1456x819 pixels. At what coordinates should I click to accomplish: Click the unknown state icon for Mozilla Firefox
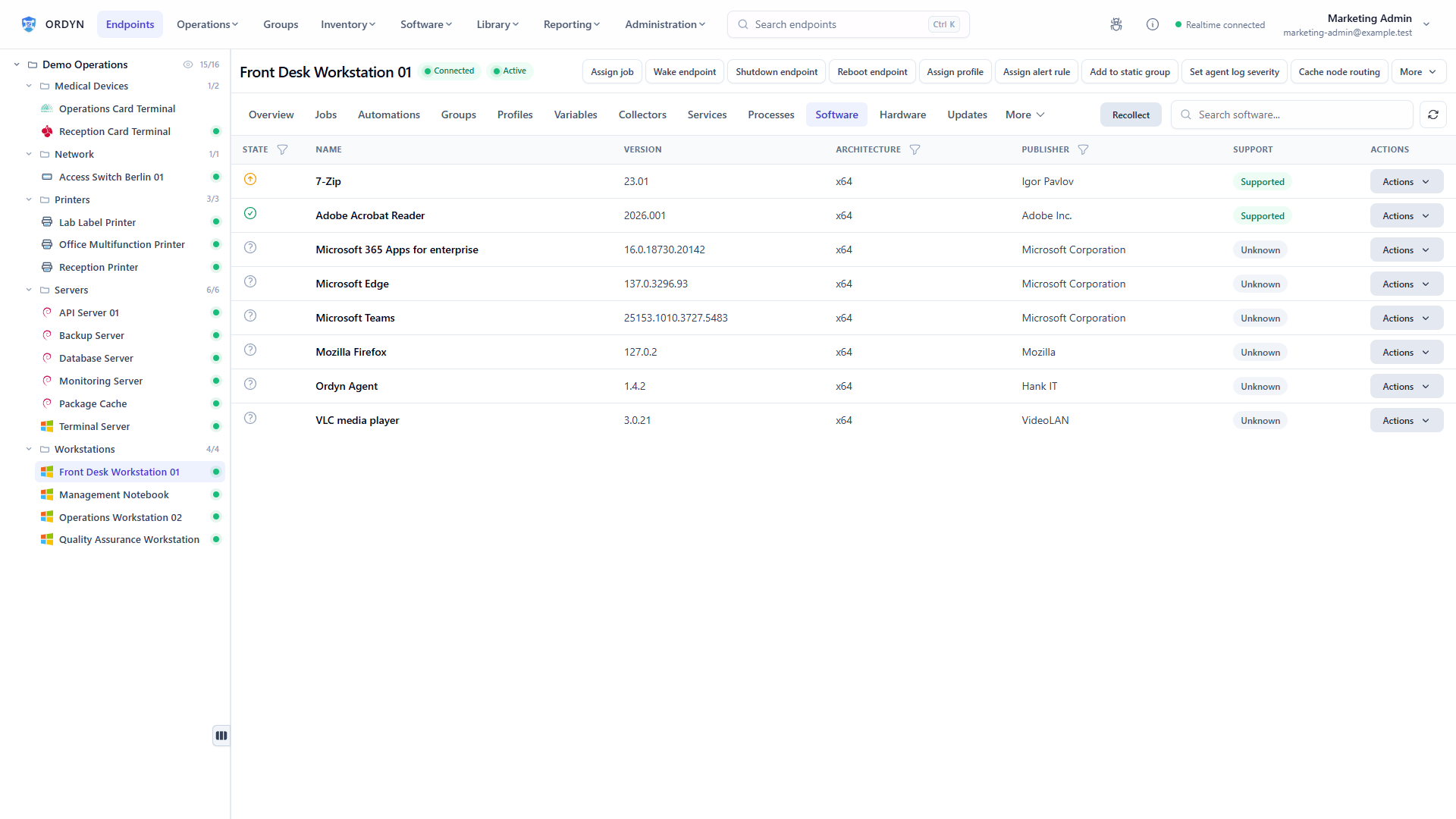tap(250, 350)
